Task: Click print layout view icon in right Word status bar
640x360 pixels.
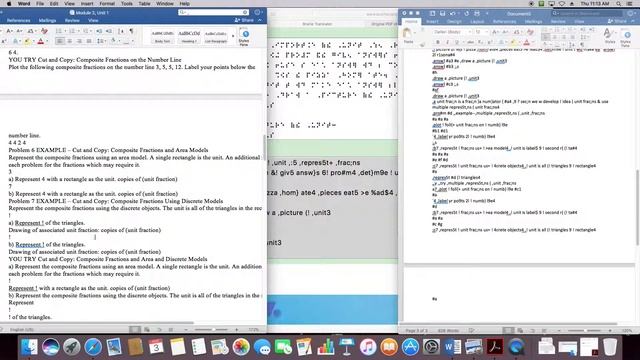Action: pyautogui.click(x=509, y=330)
